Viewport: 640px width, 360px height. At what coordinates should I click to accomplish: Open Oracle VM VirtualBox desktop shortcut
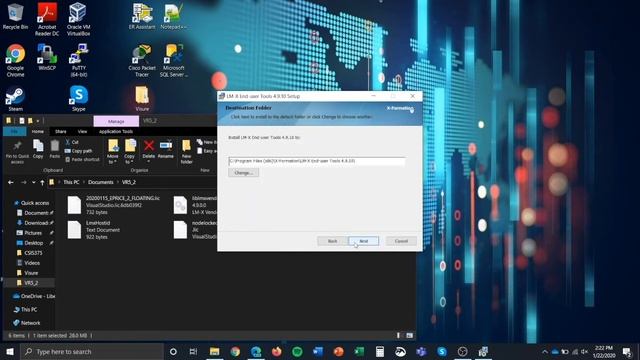pyautogui.click(x=78, y=19)
